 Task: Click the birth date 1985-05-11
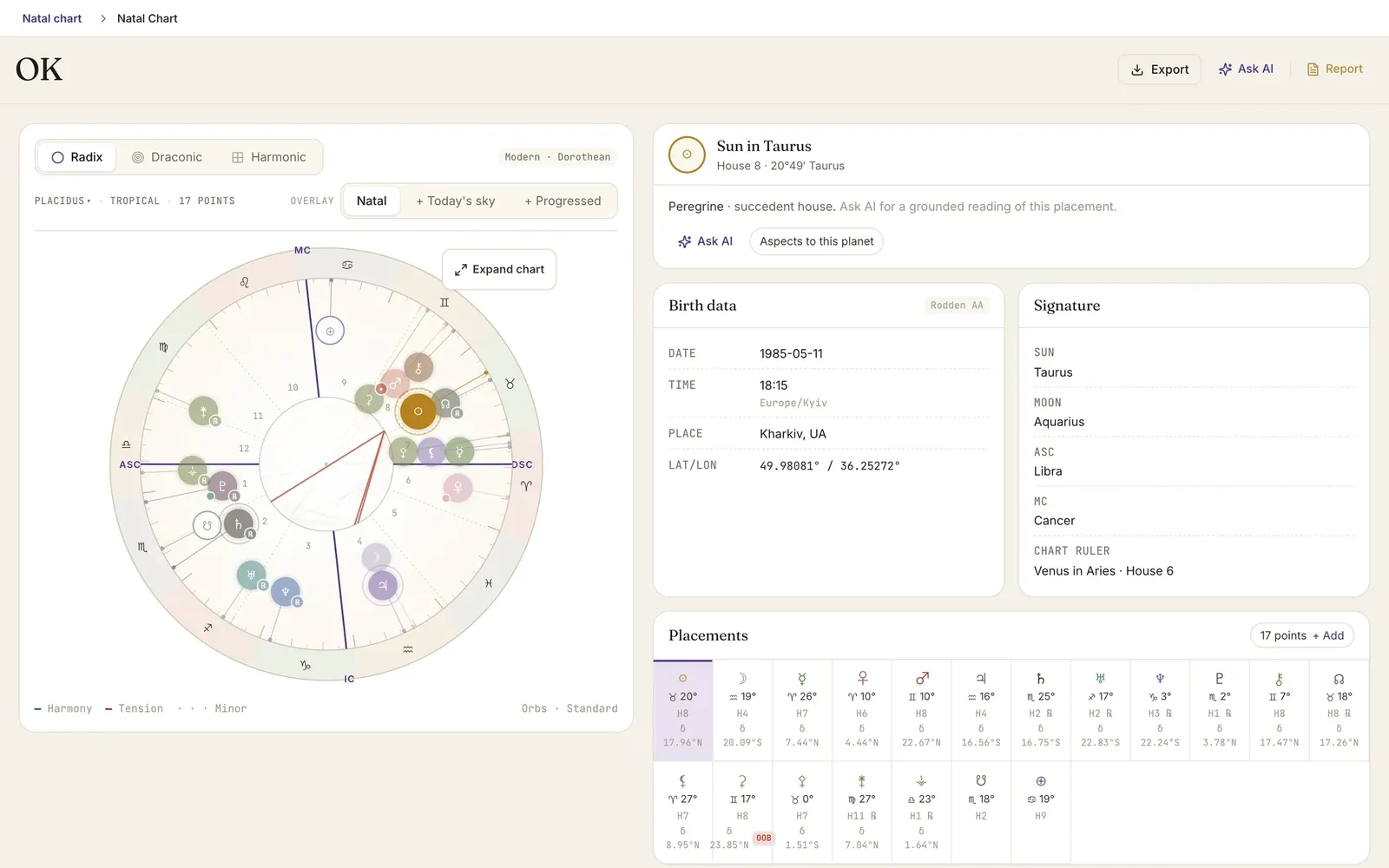click(x=791, y=353)
